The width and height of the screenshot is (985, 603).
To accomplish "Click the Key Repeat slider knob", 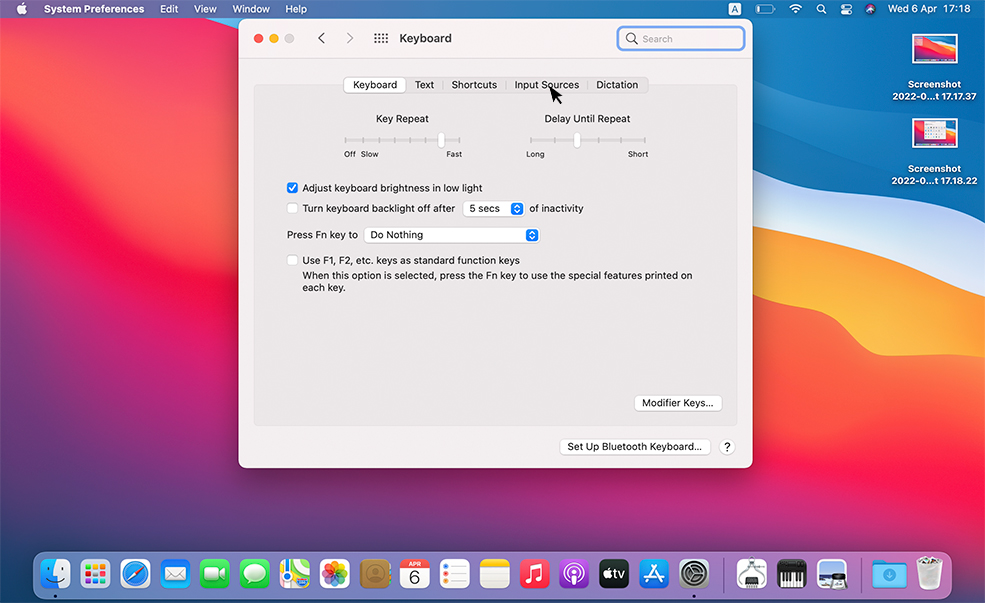I will pos(441,139).
